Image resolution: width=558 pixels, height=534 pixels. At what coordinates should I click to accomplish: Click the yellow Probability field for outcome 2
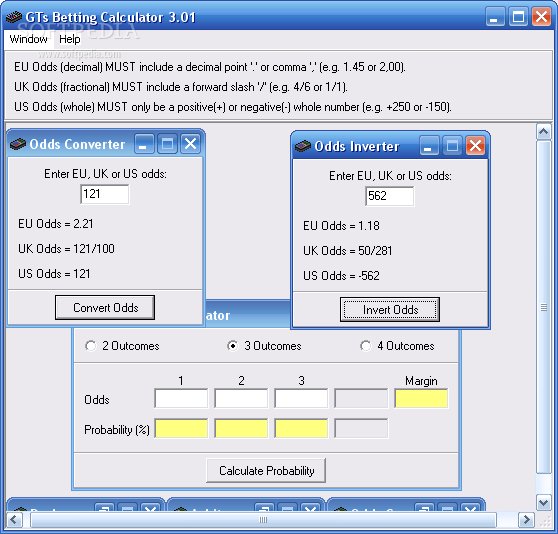241,428
